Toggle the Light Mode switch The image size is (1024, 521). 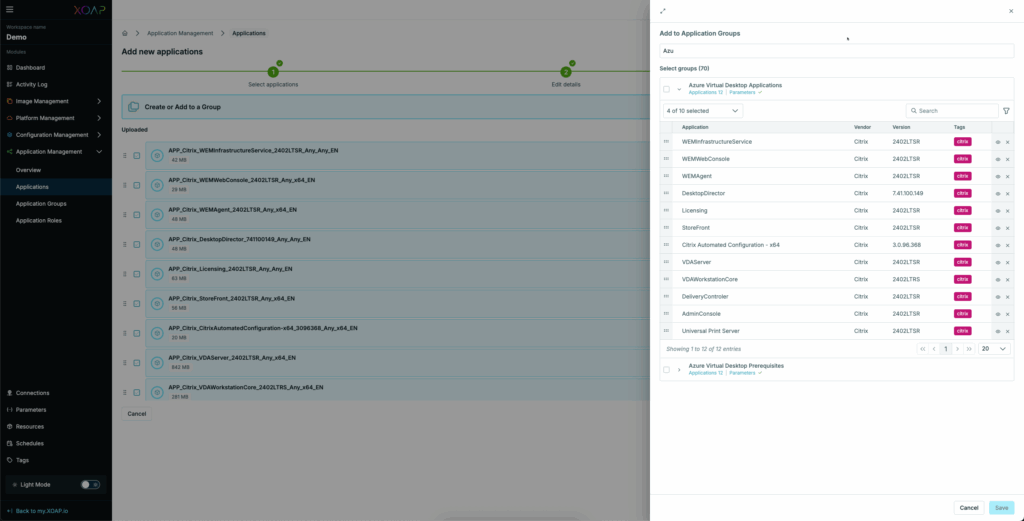point(90,484)
